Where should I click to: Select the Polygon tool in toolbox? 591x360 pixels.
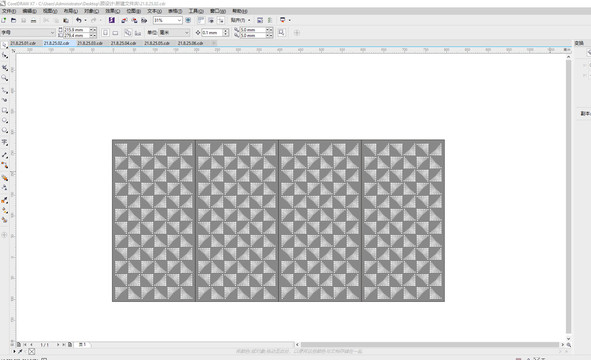coord(5,130)
